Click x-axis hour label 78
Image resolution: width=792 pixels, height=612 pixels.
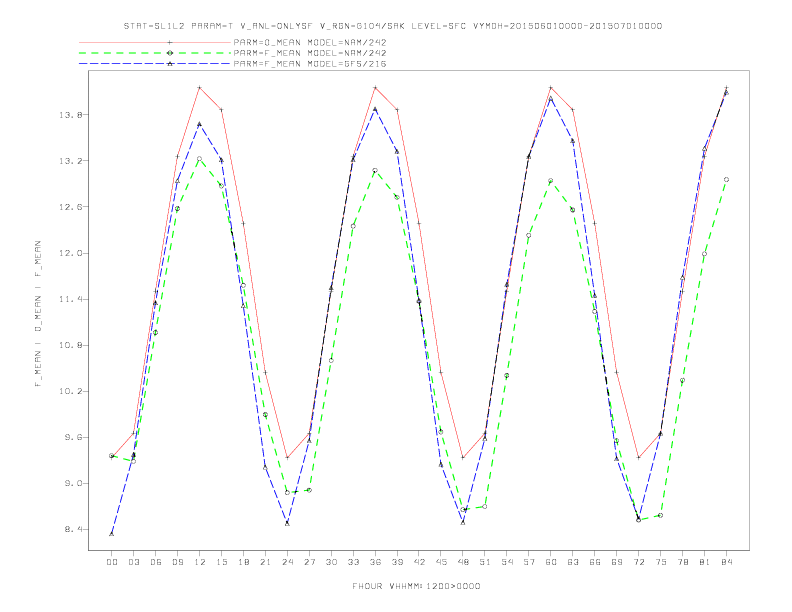point(683,562)
